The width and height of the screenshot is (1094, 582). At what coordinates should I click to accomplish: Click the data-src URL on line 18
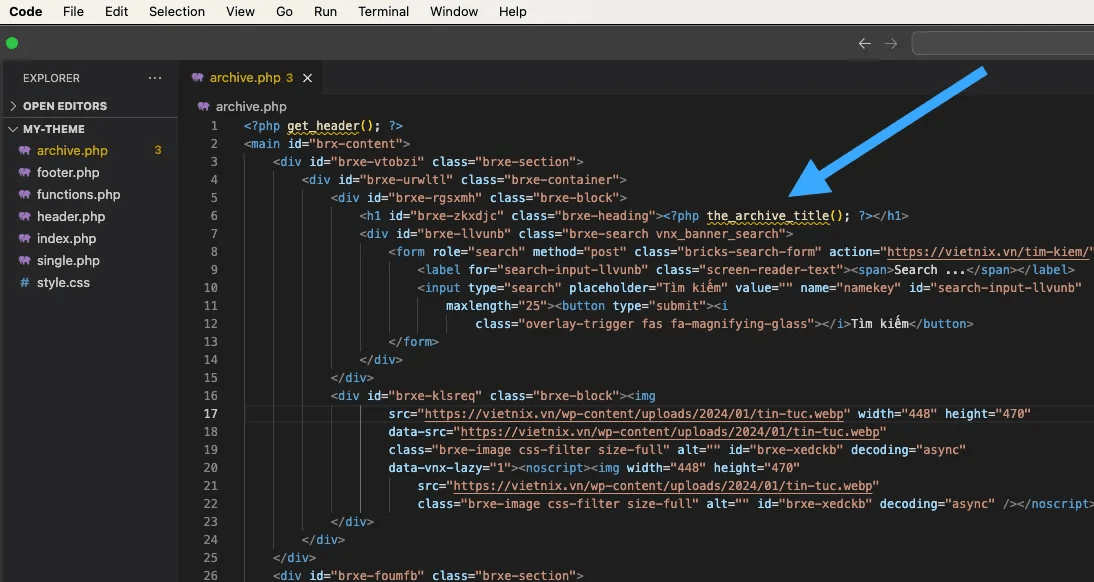pyautogui.click(x=670, y=432)
